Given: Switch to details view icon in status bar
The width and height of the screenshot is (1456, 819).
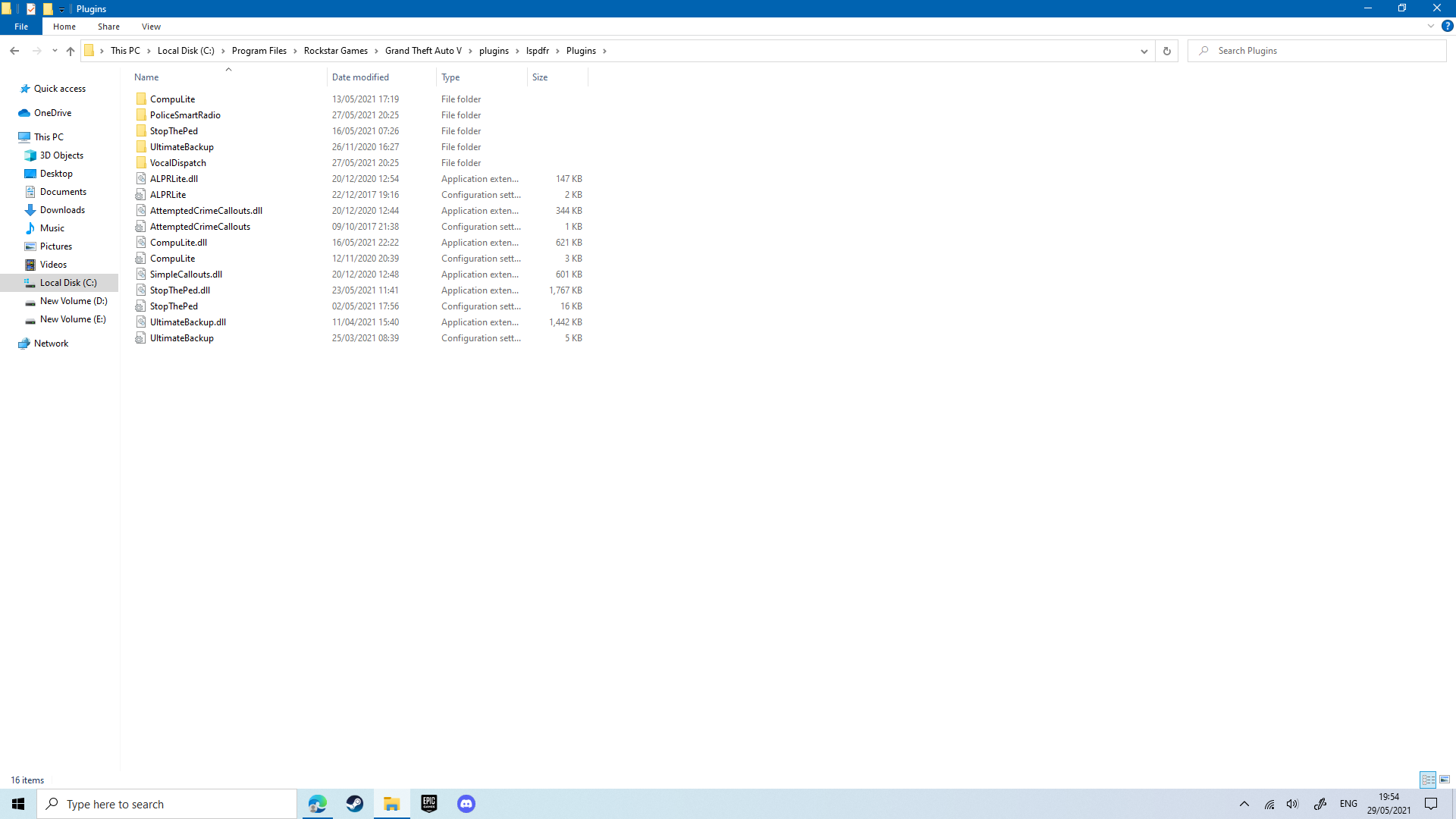Looking at the screenshot, I should point(1428,780).
